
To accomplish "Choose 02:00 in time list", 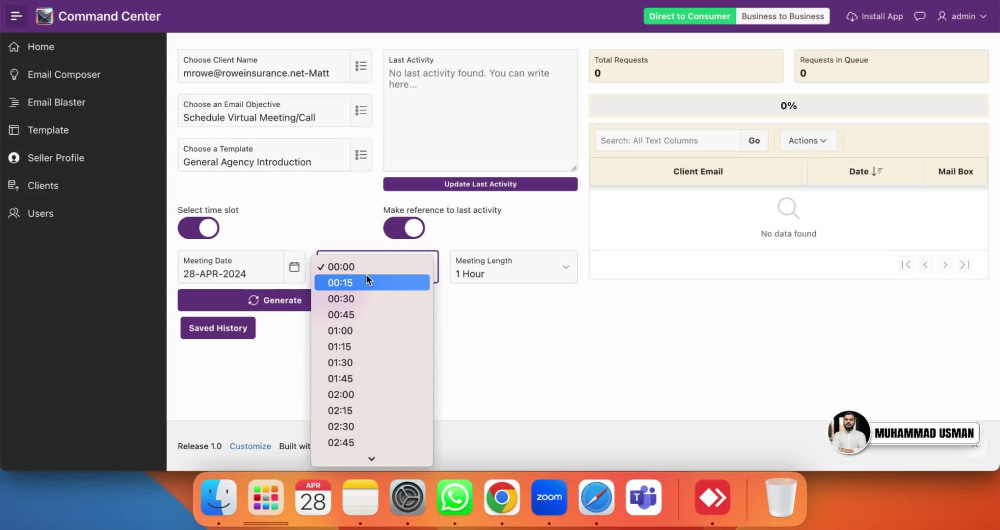I will [x=372, y=394].
